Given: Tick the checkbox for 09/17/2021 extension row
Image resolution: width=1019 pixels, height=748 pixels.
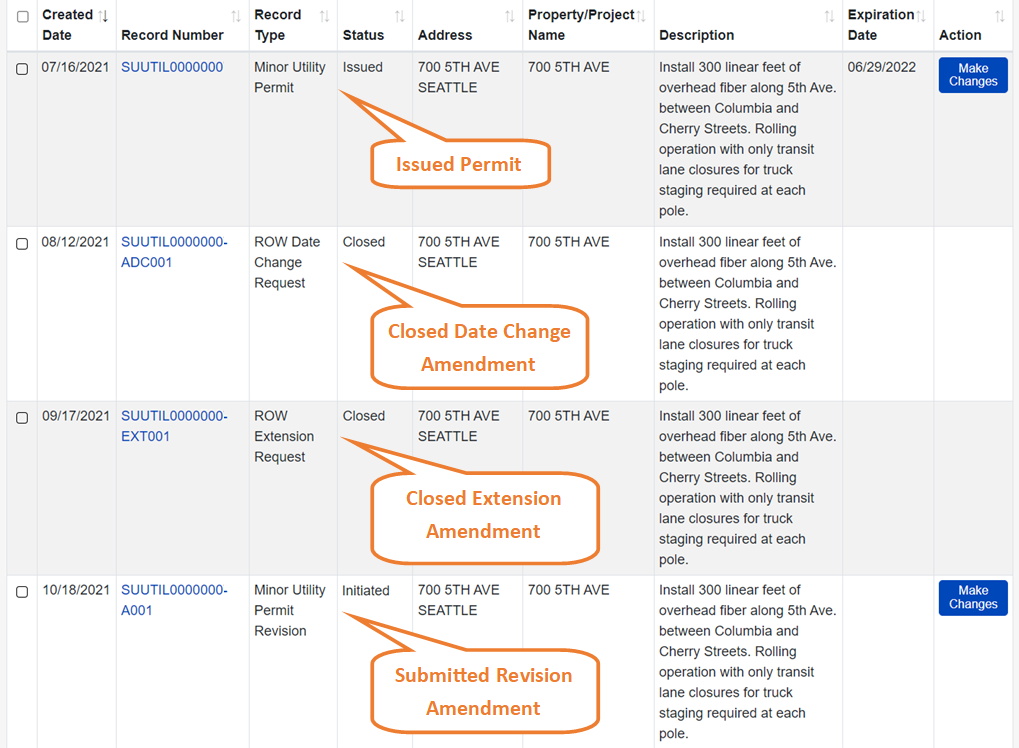Looking at the screenshot, I should (x=22, y=418).
